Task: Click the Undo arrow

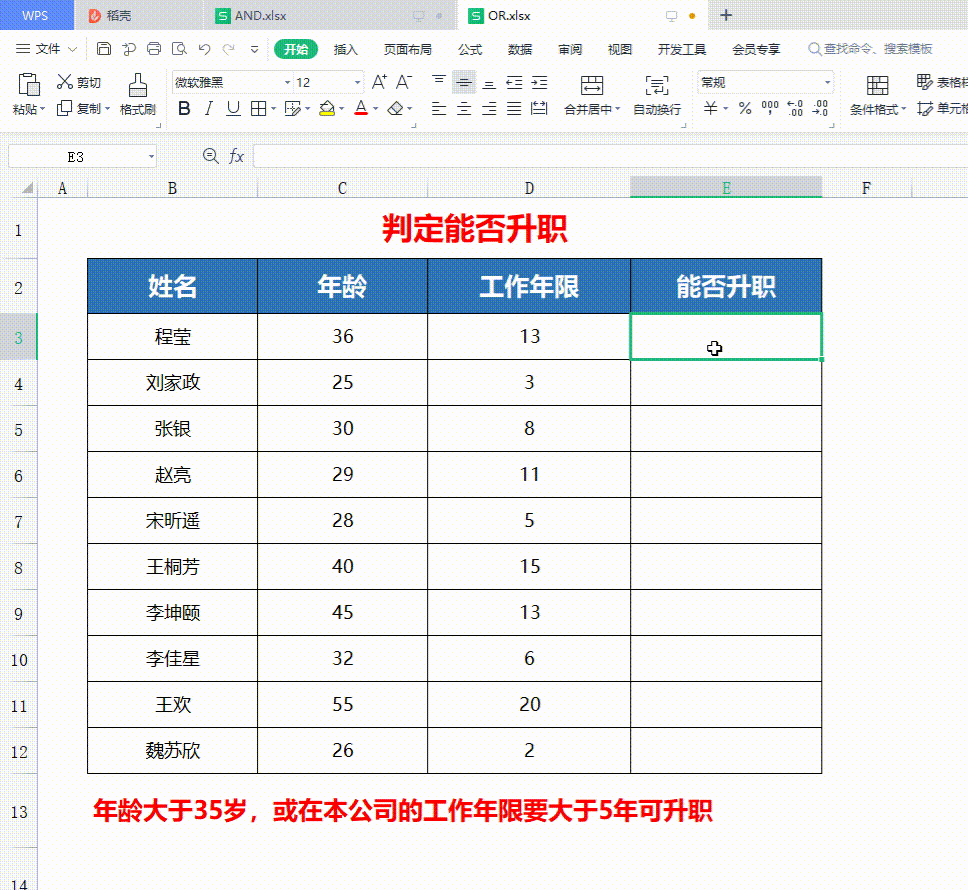Action: (x=204, y=49)
